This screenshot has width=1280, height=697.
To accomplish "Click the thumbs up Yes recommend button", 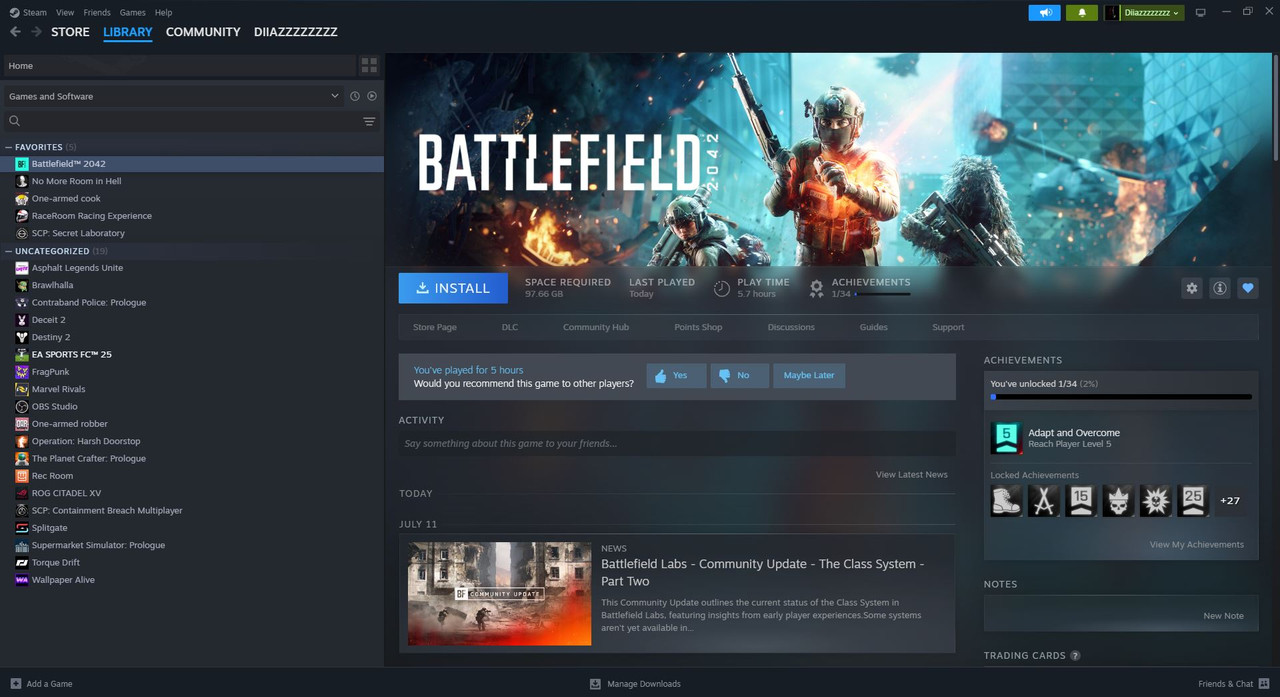I will point(676,375).
